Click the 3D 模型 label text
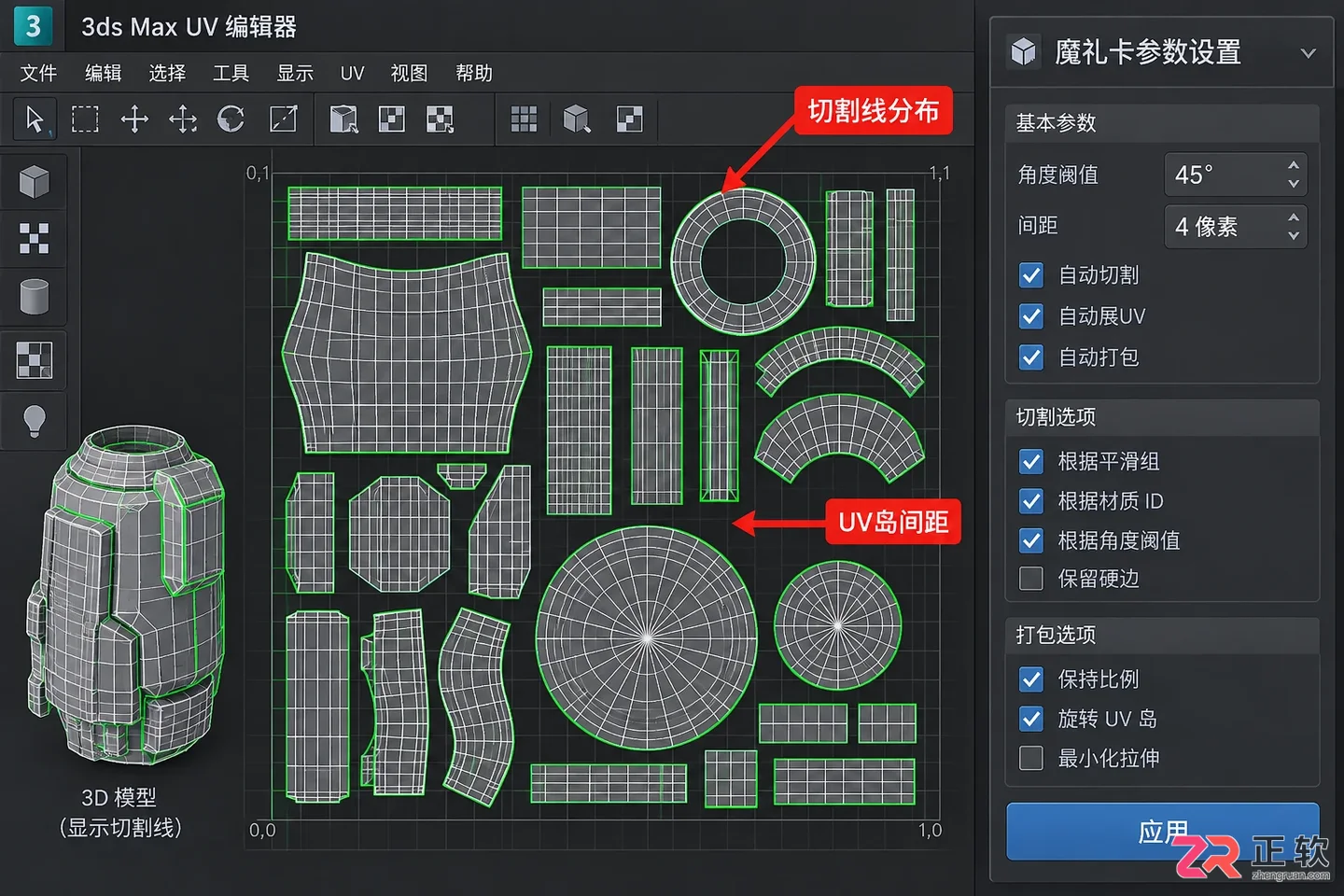 (x=119, y=798)
